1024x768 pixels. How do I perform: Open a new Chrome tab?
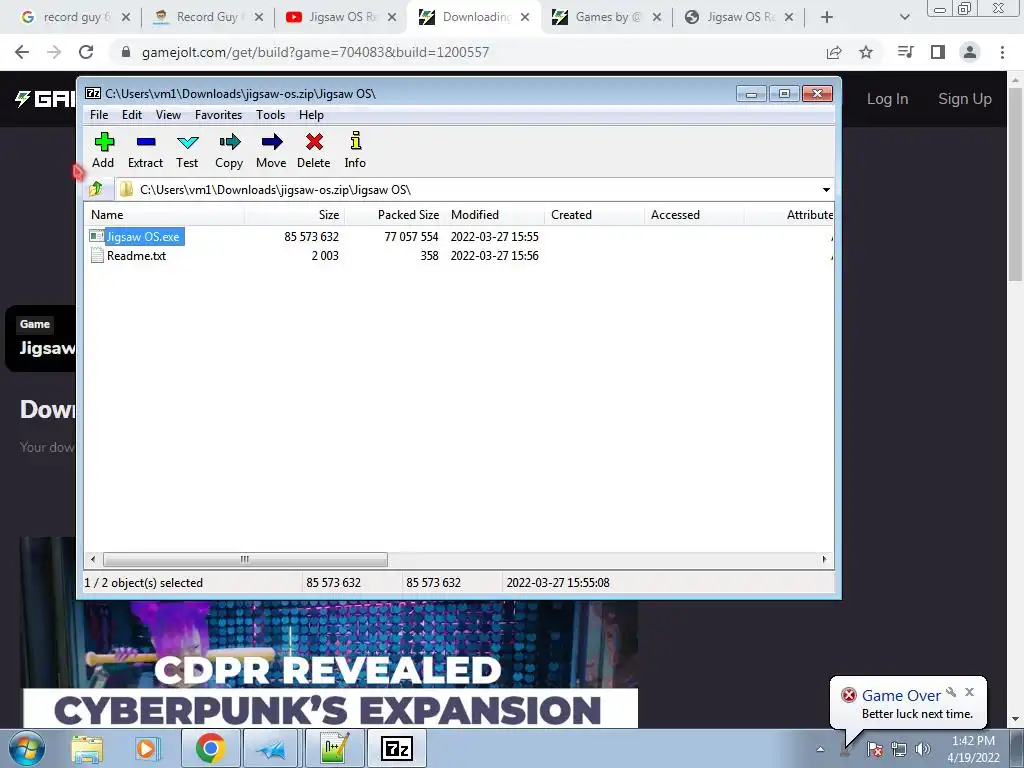[x=827, y=18]
